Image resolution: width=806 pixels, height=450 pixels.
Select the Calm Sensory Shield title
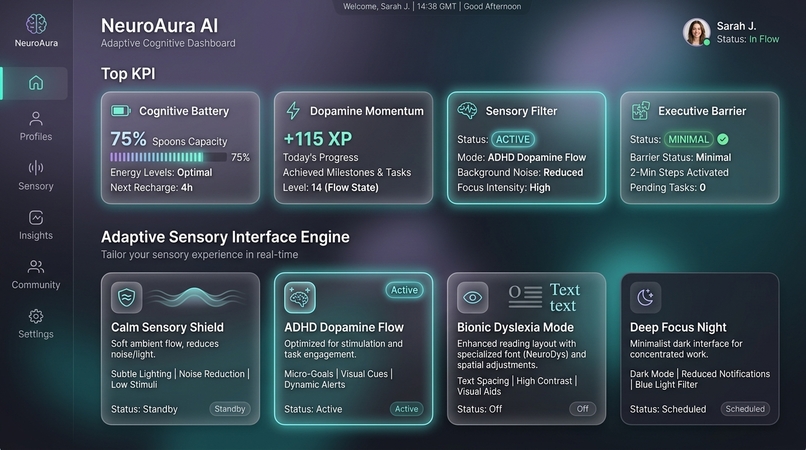pyautogui.click(x=167, y=327)
